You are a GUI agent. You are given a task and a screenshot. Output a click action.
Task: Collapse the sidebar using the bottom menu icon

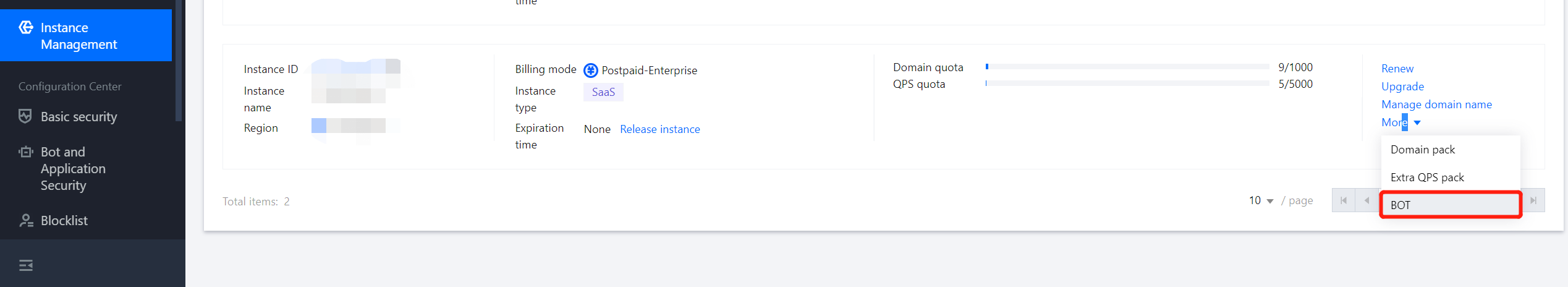click(26, 265)
